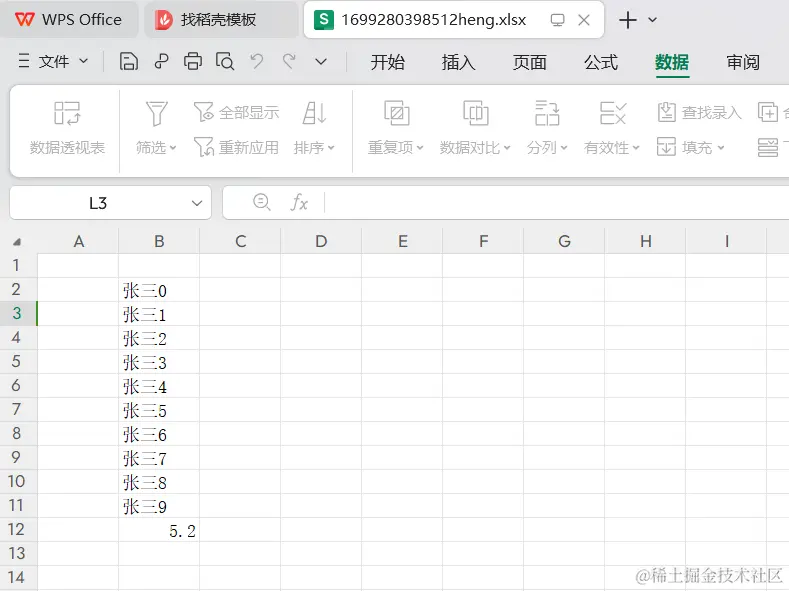Click in the formula bar input
The height and width of the screenshot is (591, 789).
tap(556, 203)
